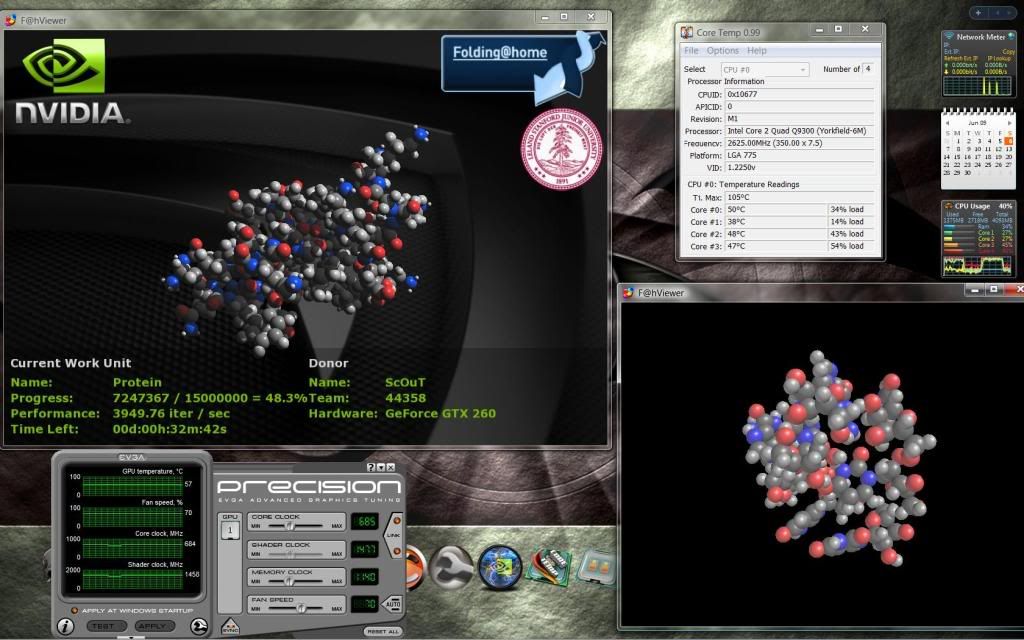1024x640 pixels.
Task: Open the EVGA Precision info button
Action: point(65,626)
